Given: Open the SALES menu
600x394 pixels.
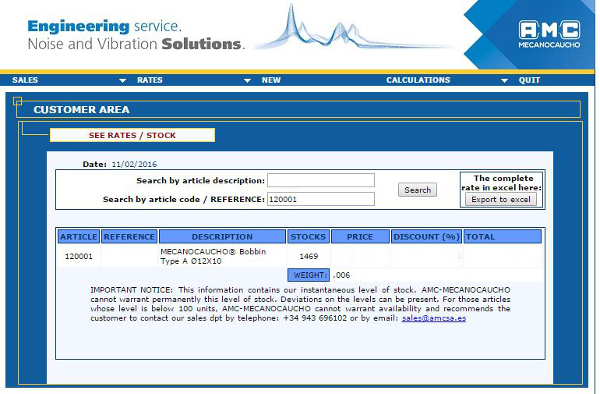Looking at the screenshot, I should pyautogui.click(x=25, y=80).
